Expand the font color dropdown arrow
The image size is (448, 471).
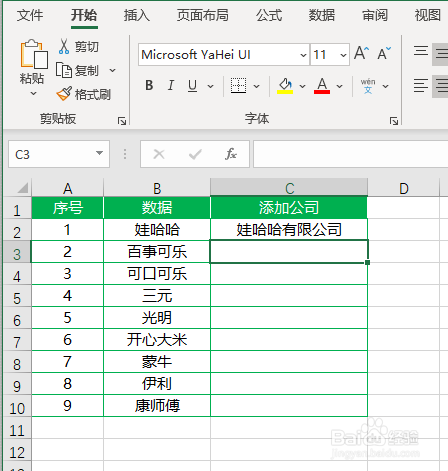click(x=339, y=86)
